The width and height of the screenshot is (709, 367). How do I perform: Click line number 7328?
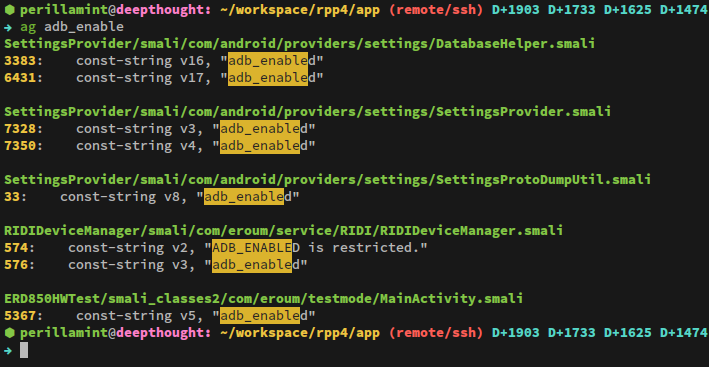tap(20, 129)
